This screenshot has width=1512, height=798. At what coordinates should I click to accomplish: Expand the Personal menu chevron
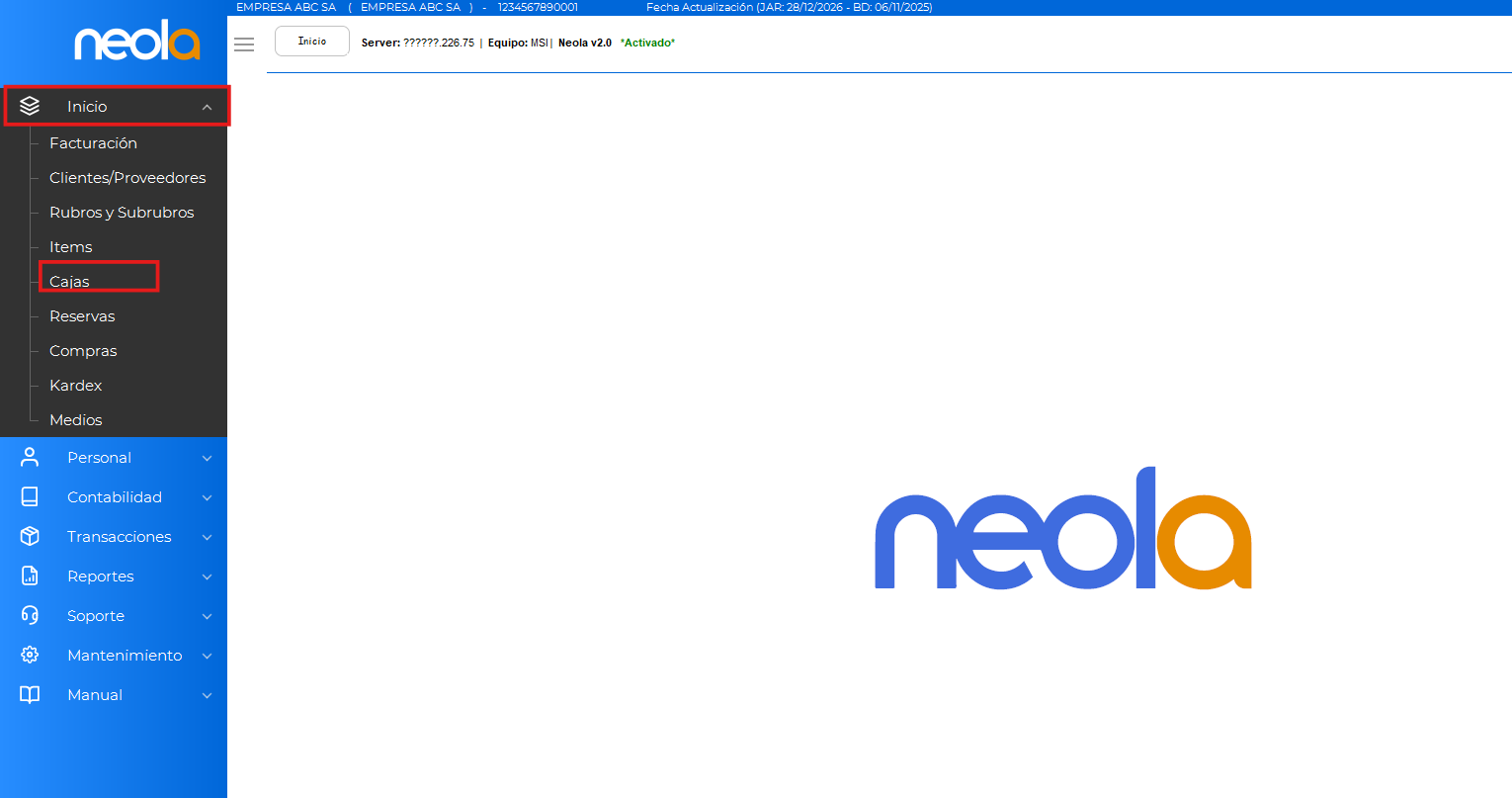click(207, 458)
